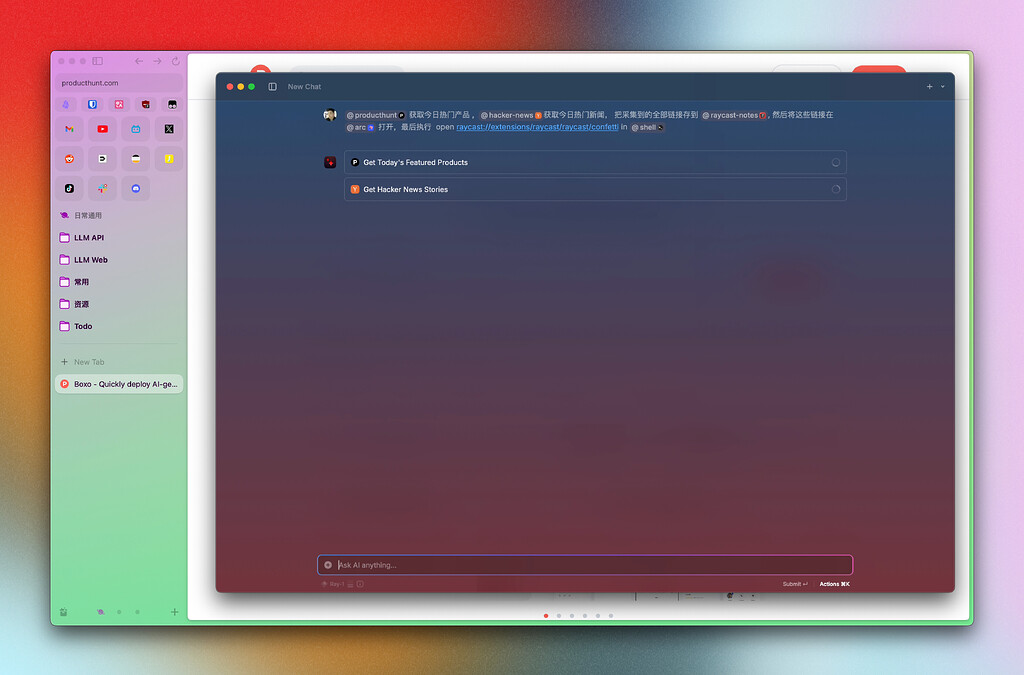Open the Reddit pinned site in Arc
This screenshot has height=675, width=1024.
tap(69, 159)
